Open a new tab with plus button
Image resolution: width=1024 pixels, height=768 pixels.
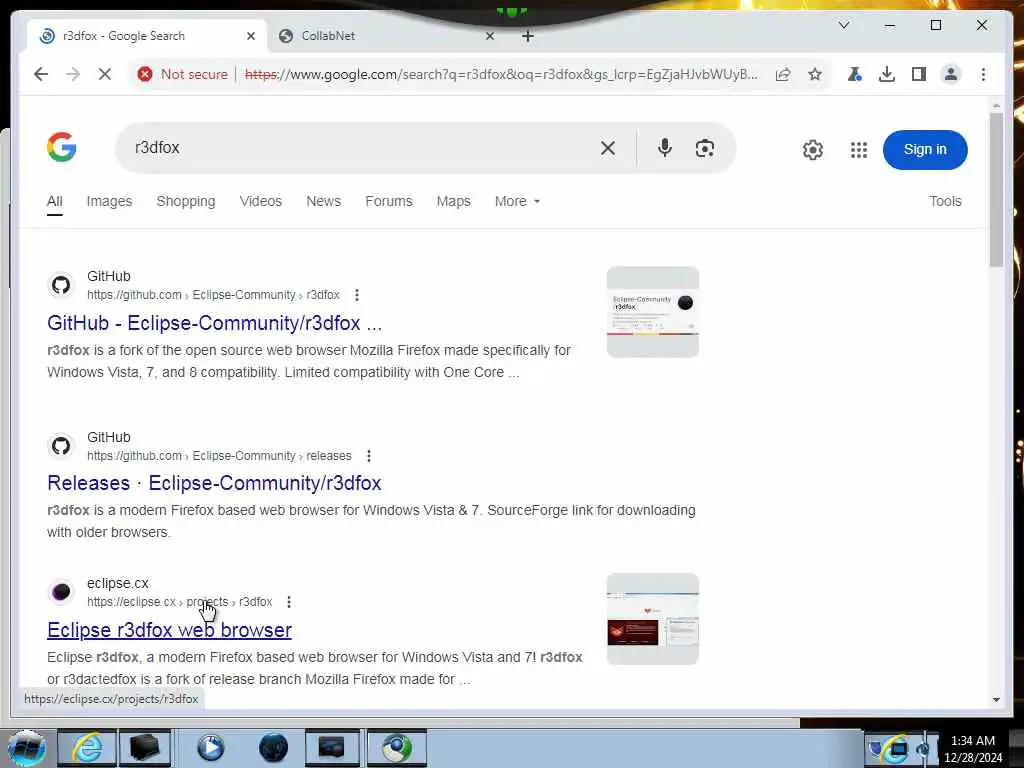528,36
